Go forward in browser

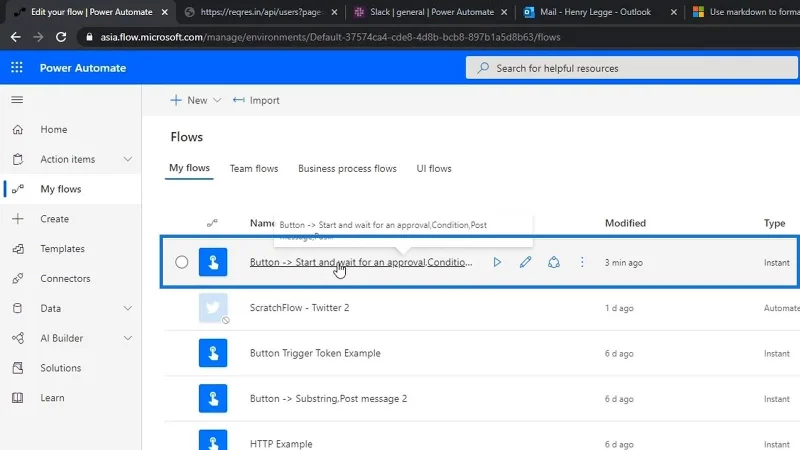coord(38,37)
